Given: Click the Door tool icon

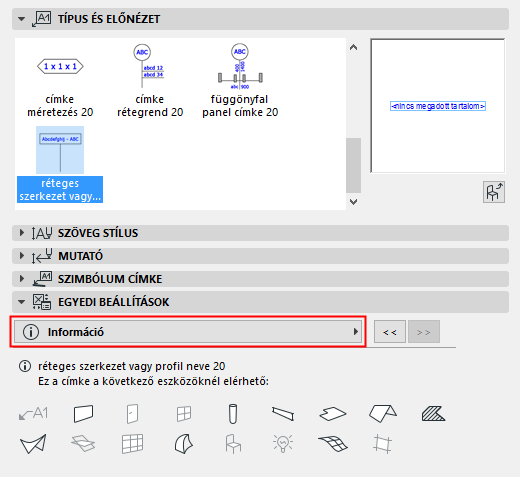Looking at the screenshot, I should click(x=133, y=414).
